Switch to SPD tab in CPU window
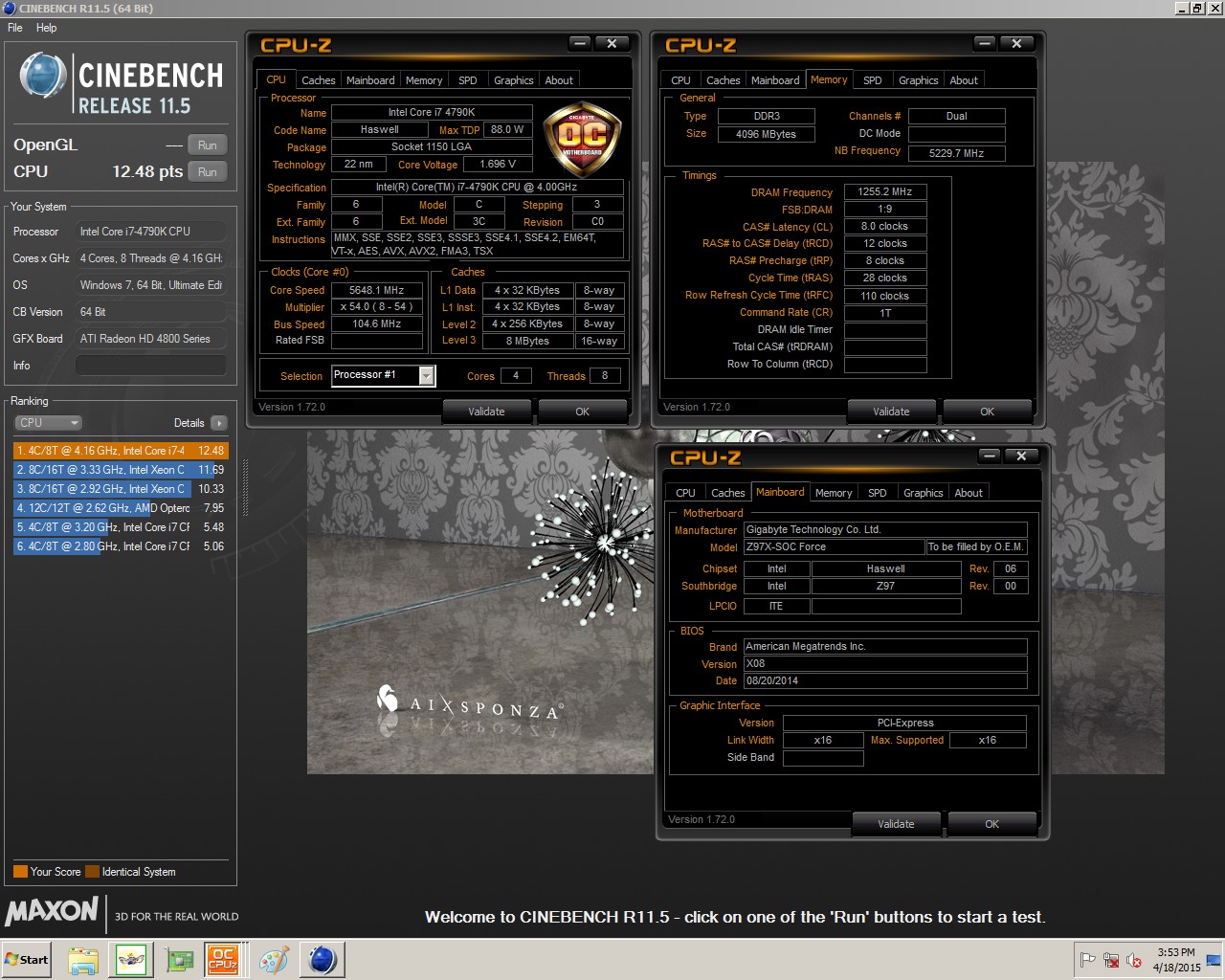Screen dimensions: 1225x980 [x=468, y=80]
